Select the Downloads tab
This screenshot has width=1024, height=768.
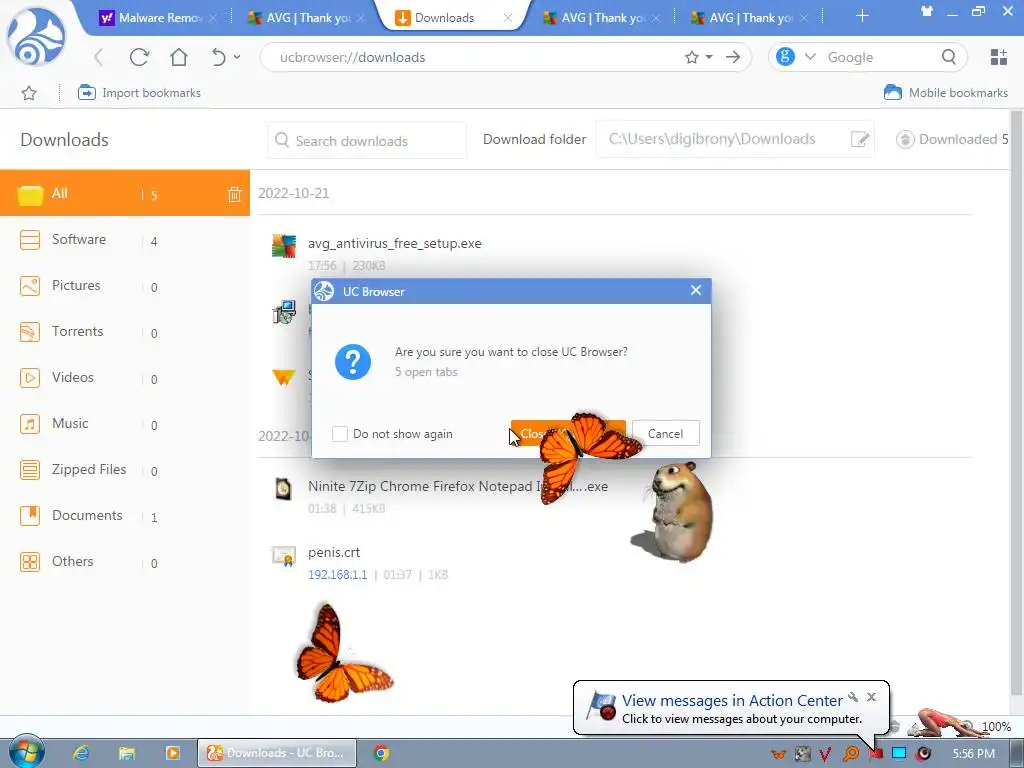point(453,18)
